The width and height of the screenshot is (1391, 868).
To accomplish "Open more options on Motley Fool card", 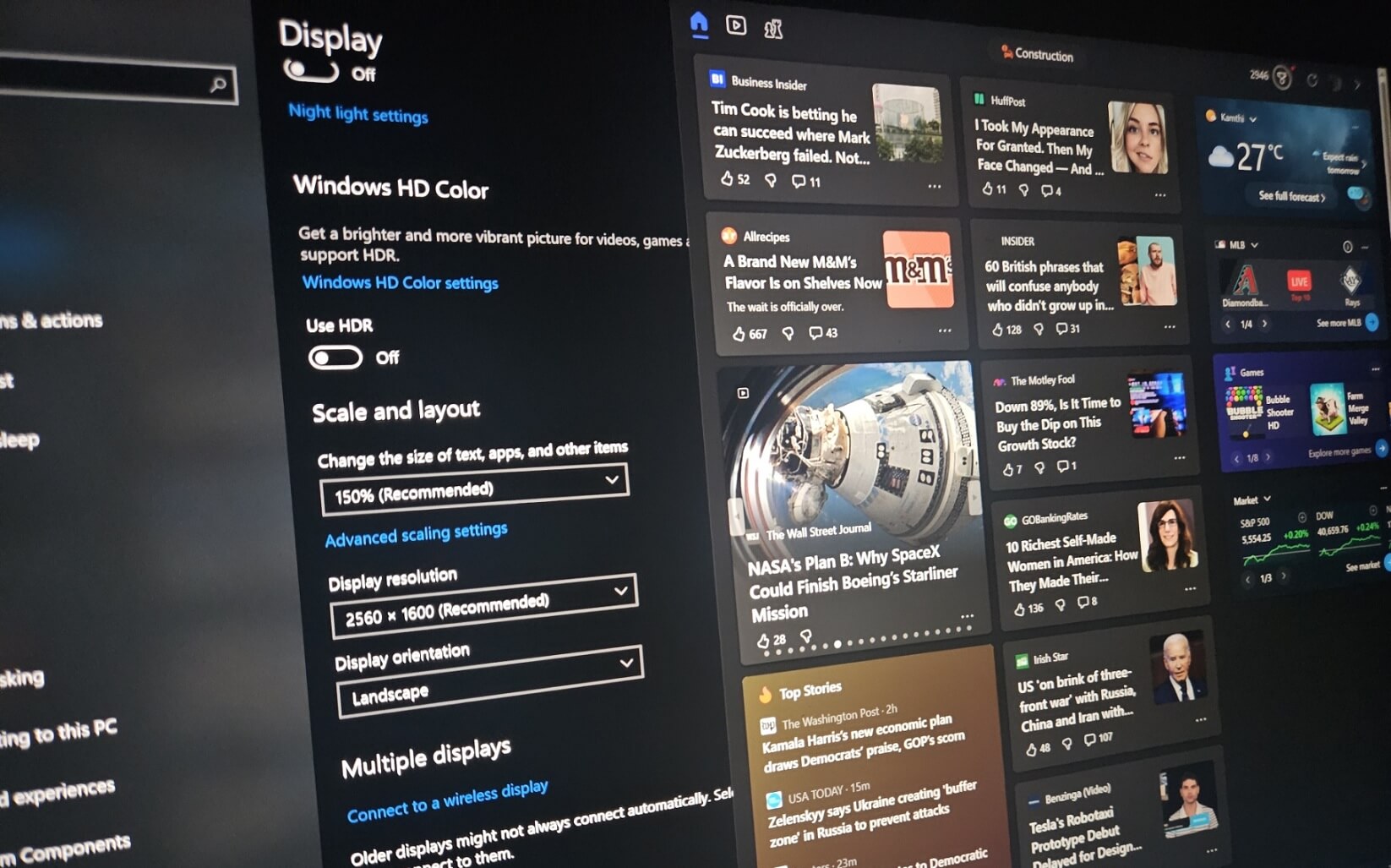I will (1180, 457).
